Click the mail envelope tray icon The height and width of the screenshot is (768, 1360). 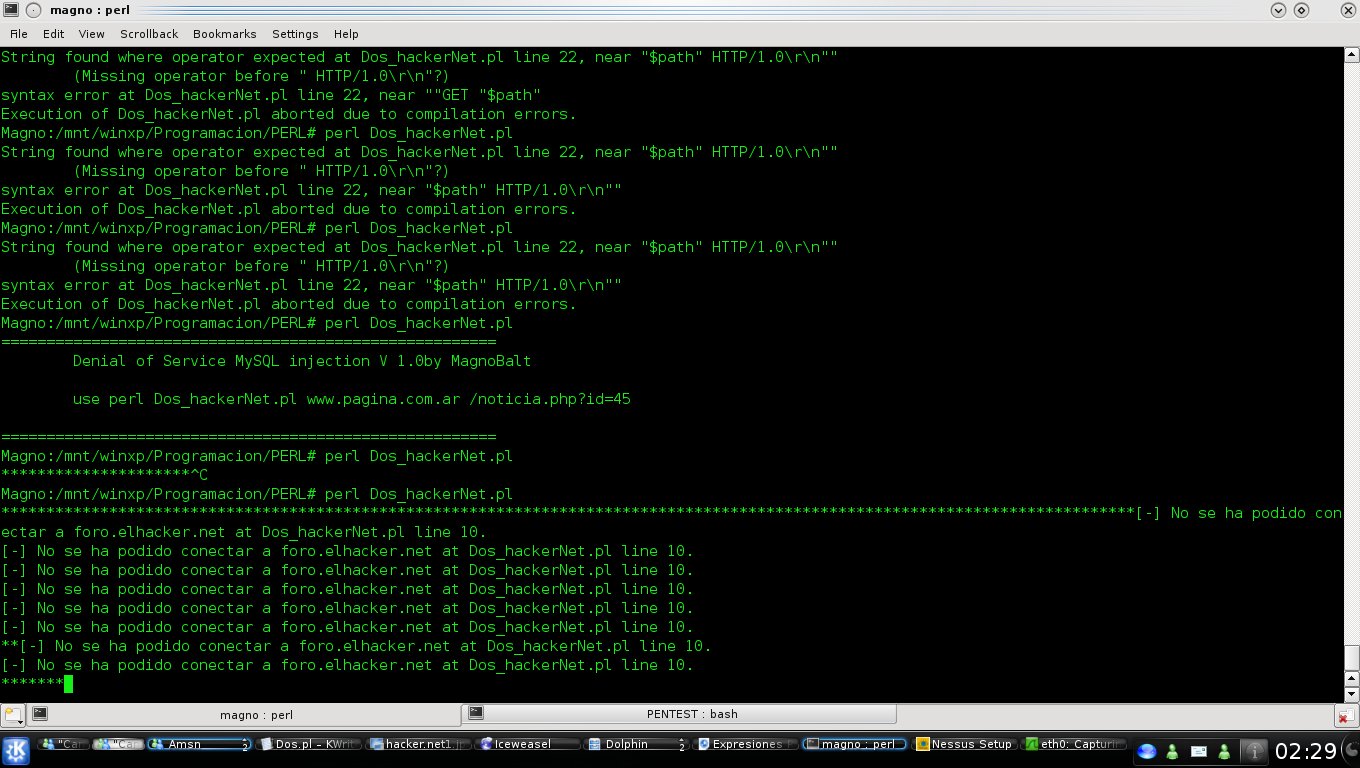[1198, 751]
